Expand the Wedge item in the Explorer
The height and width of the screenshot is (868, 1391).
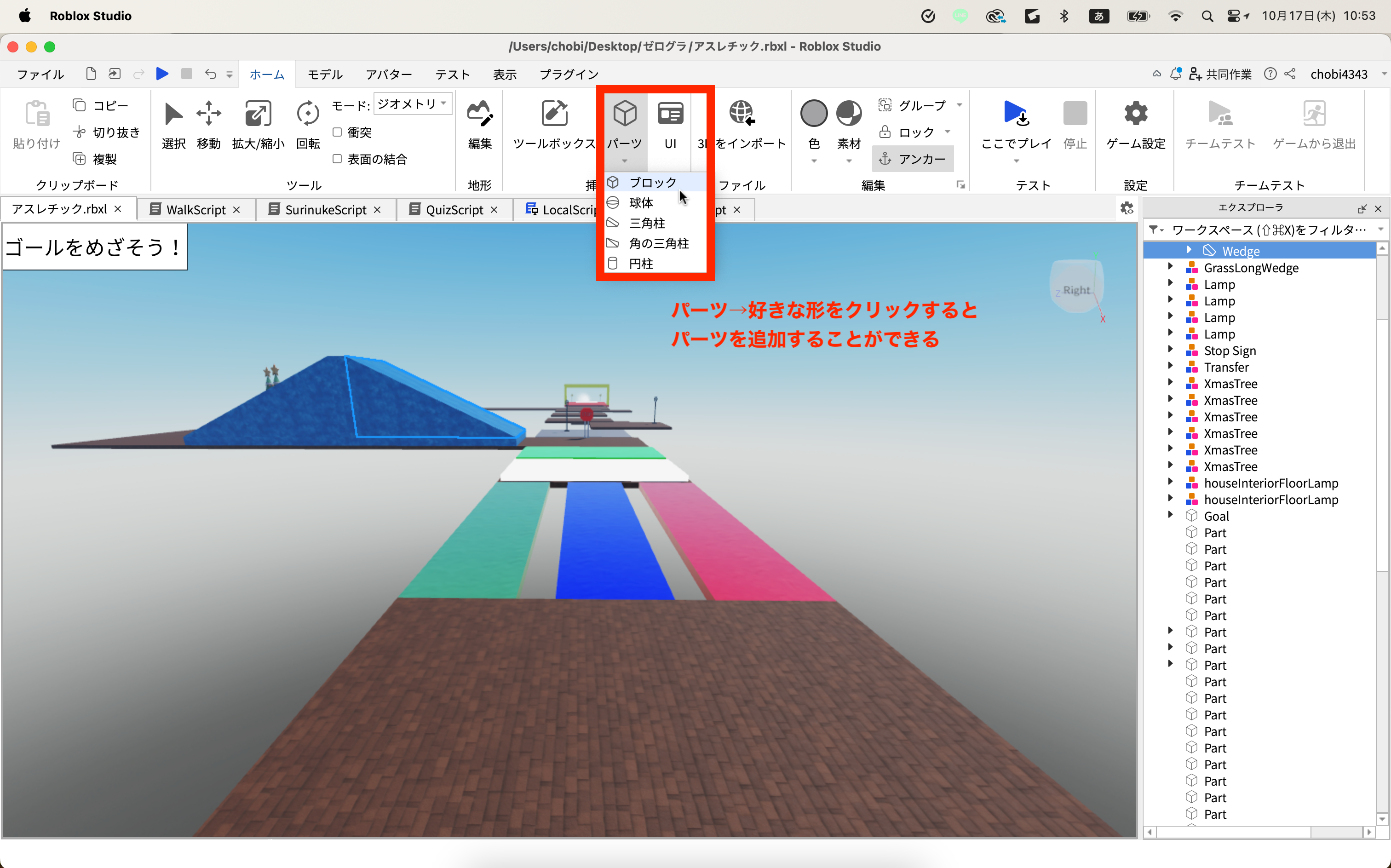tap(1189, 250)
